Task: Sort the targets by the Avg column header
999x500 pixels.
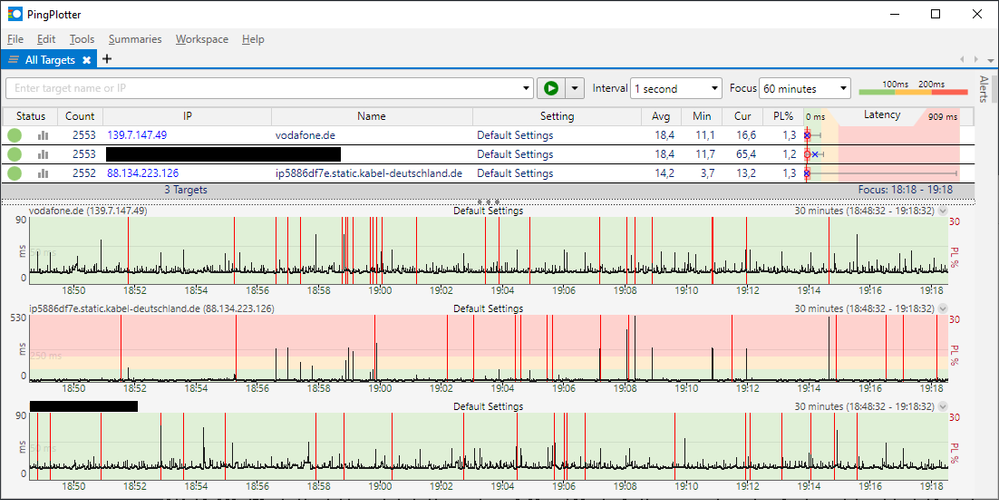Action: [x=663, y=116]
